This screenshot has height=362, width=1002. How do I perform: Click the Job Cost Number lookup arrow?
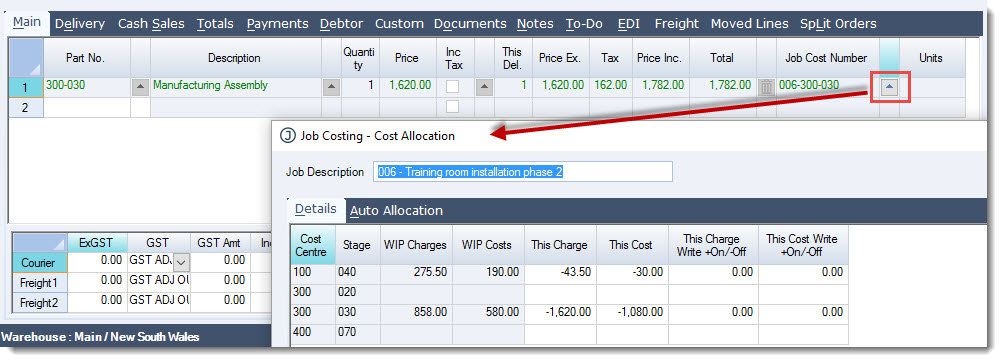pos(889,88)
